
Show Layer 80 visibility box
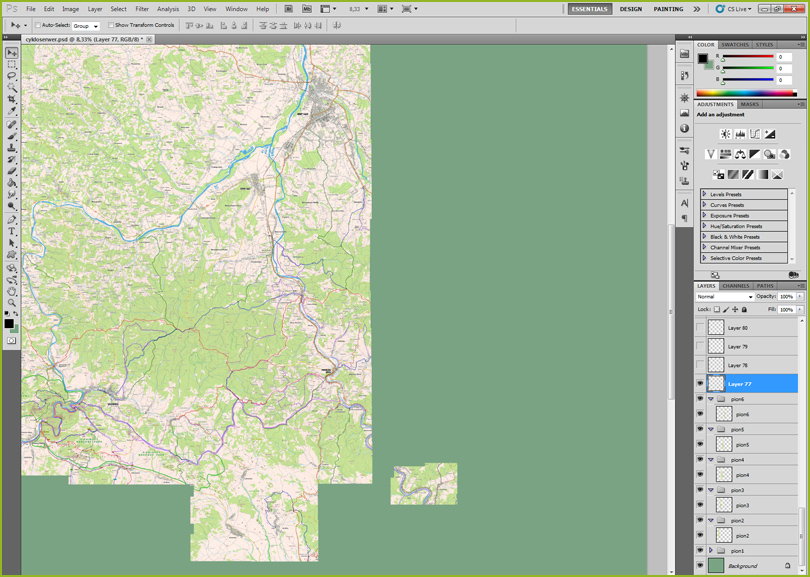pyautogui.click(x=700, y=328)
